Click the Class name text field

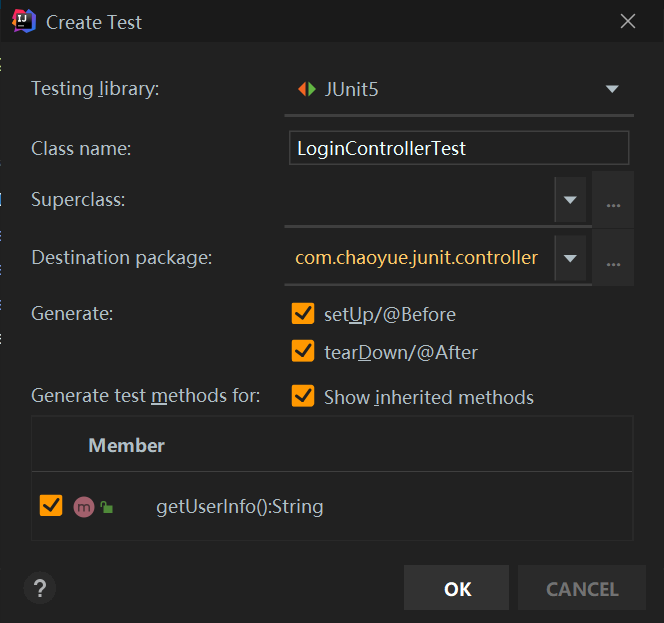458,149
